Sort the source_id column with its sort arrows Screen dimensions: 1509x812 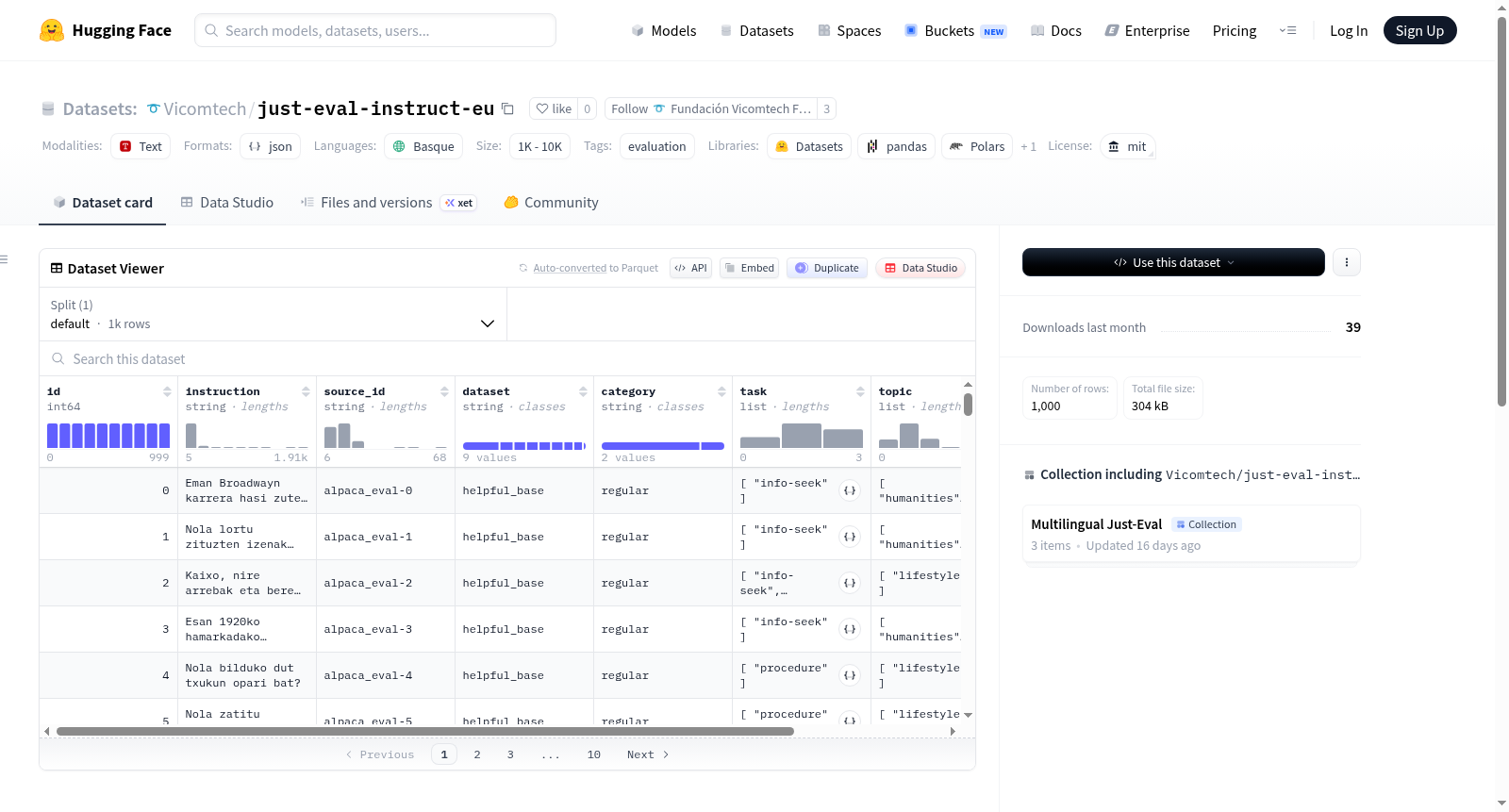tap(444, 391)
